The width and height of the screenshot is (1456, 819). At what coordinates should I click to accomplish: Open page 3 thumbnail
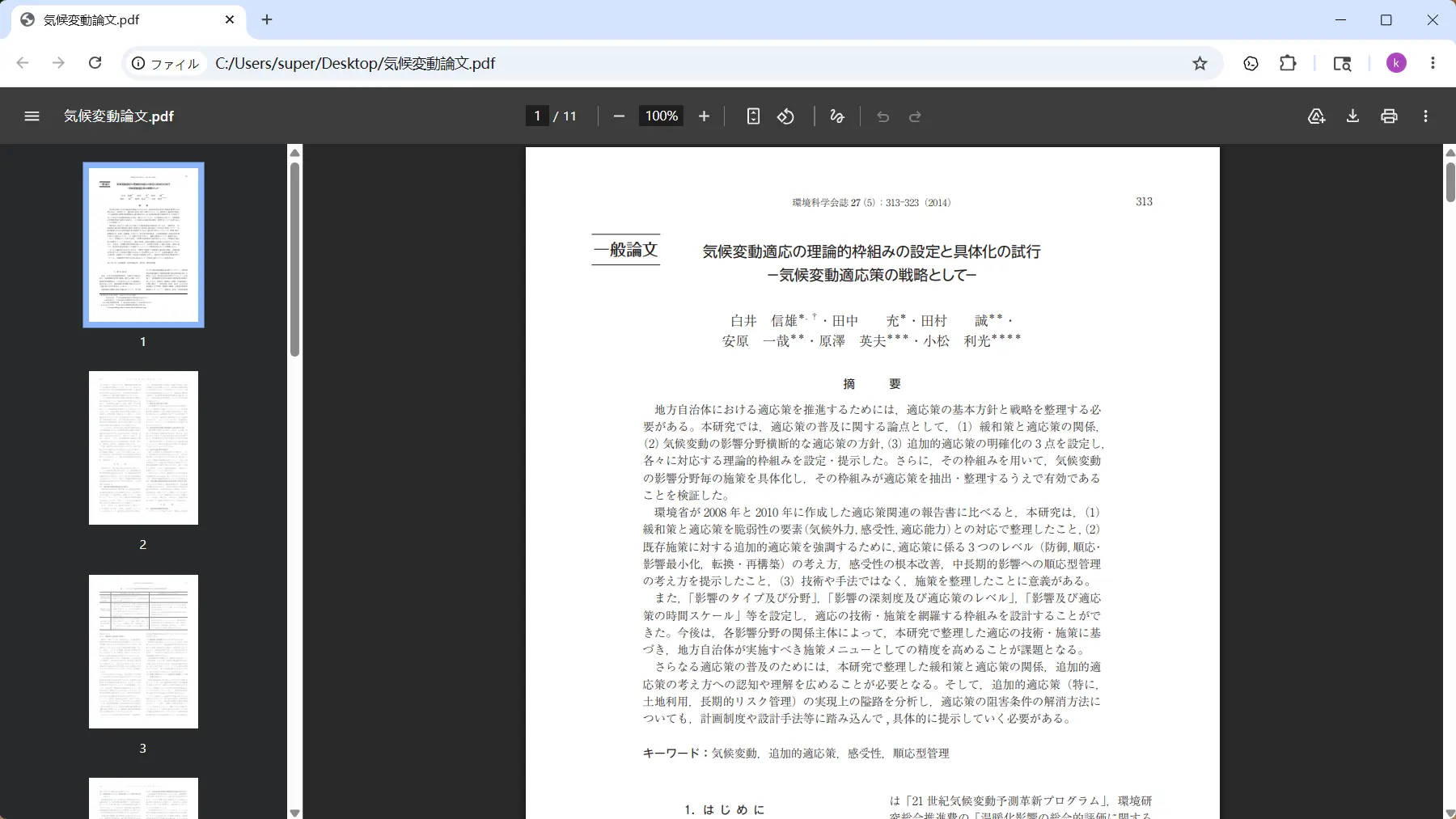click(143, 652)
